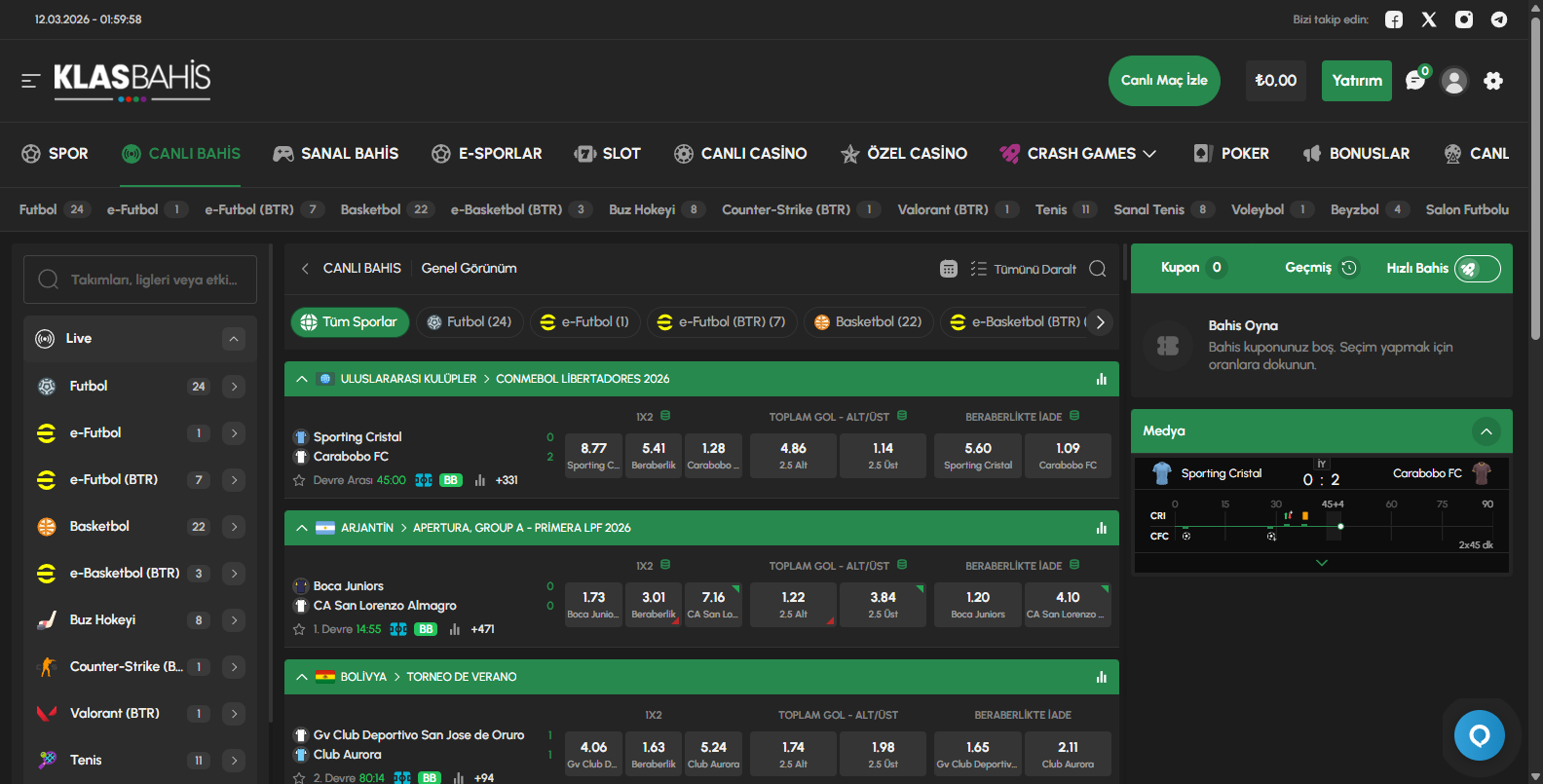Viewport: 1543px width, 784px height.
Task: Open the Voleybol tab in sports strip
Action: 1272,209
